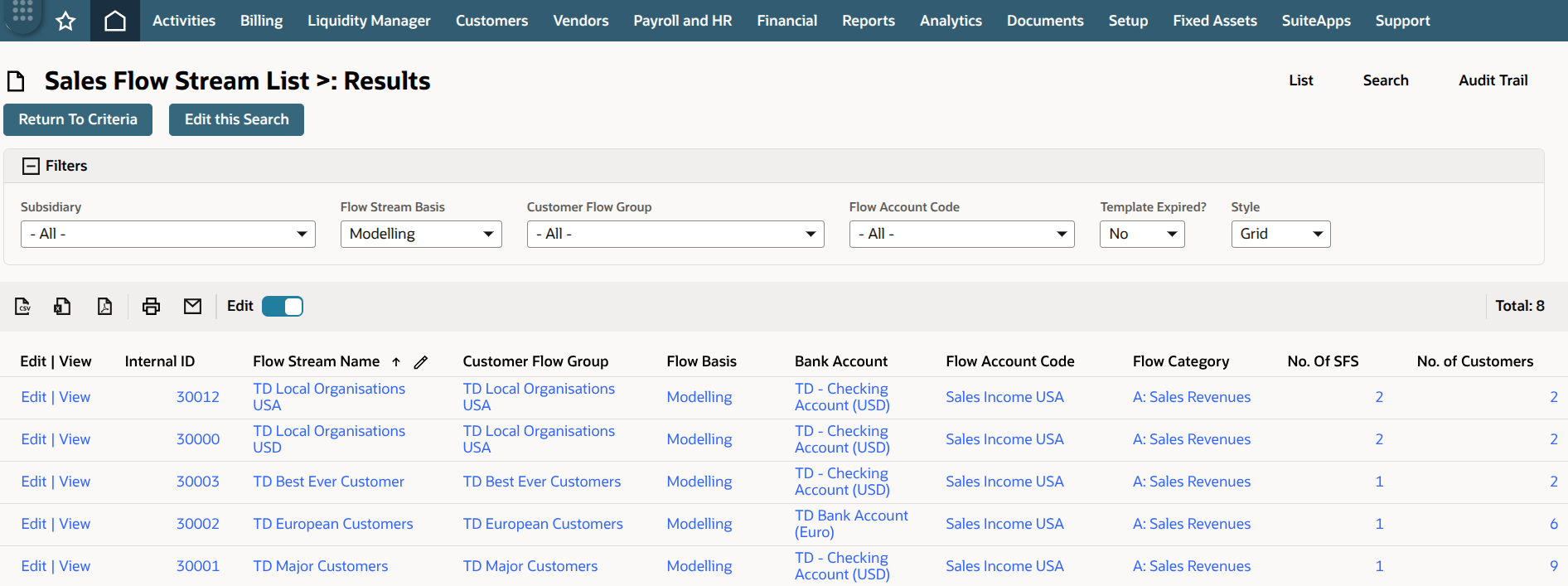Open the Audit Trail link
This screenshot has width=1568, height=586.
1493,80
